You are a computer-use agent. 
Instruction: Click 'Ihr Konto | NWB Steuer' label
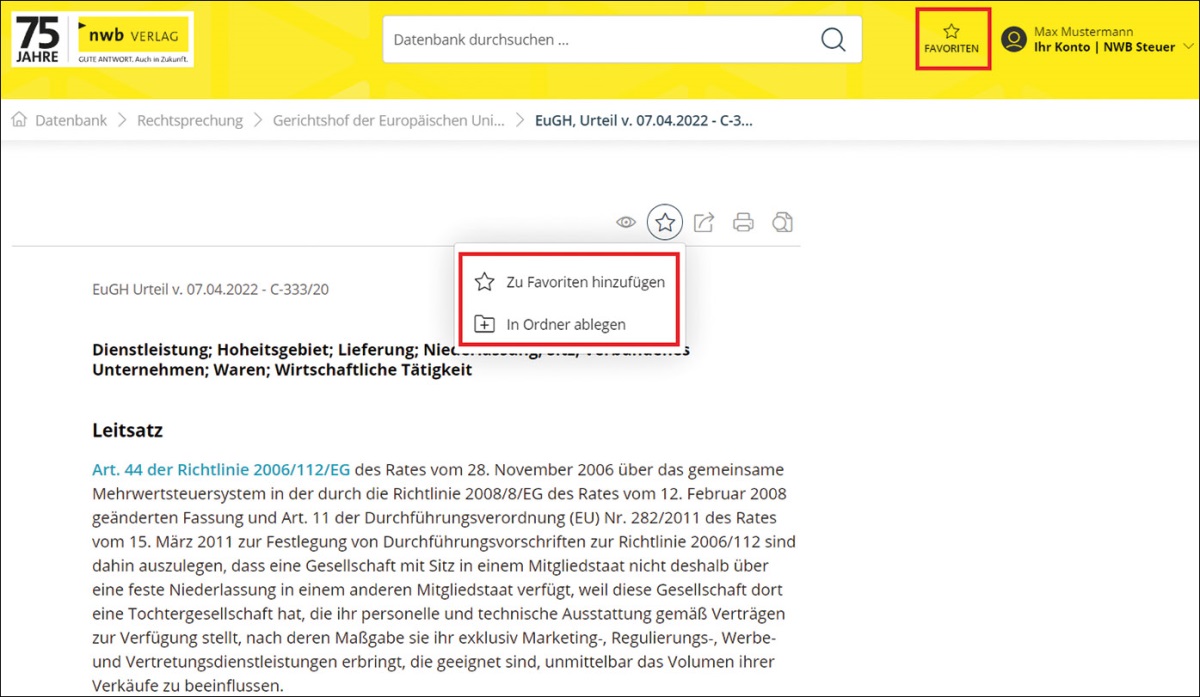[1104, 47]
